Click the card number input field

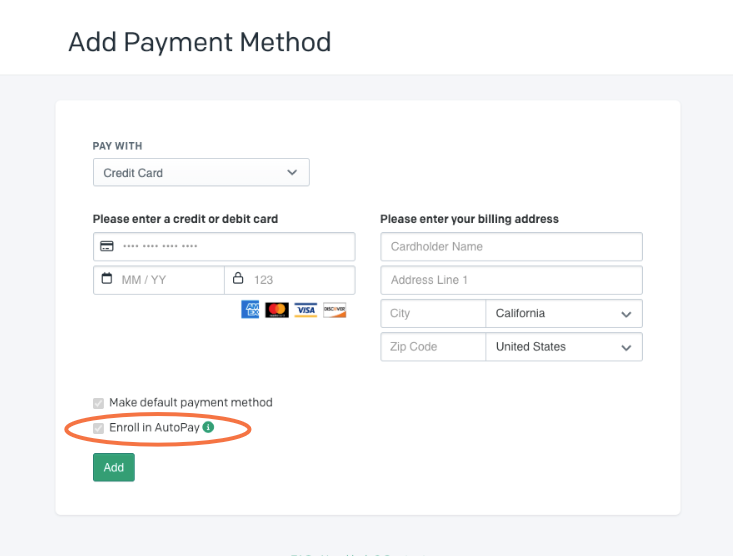pyautogui.click(x=235, y=247)
